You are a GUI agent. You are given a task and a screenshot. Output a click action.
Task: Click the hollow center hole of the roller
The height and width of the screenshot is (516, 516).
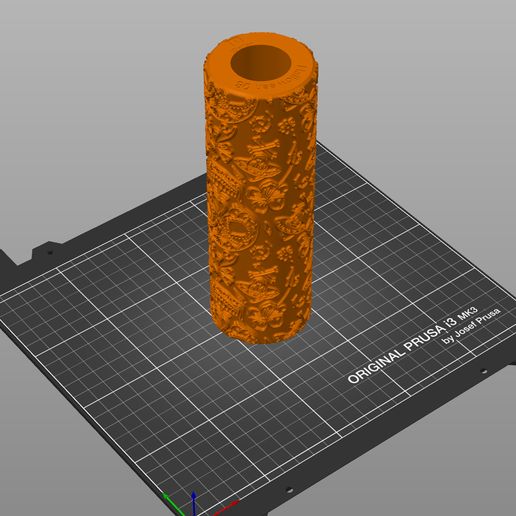pos(260,63)
